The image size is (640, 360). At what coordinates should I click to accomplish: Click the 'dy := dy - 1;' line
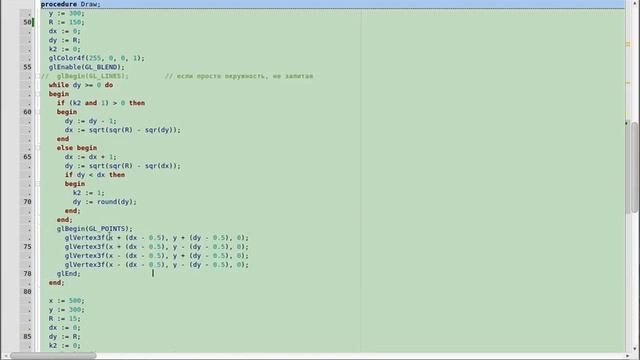point(91,121)
